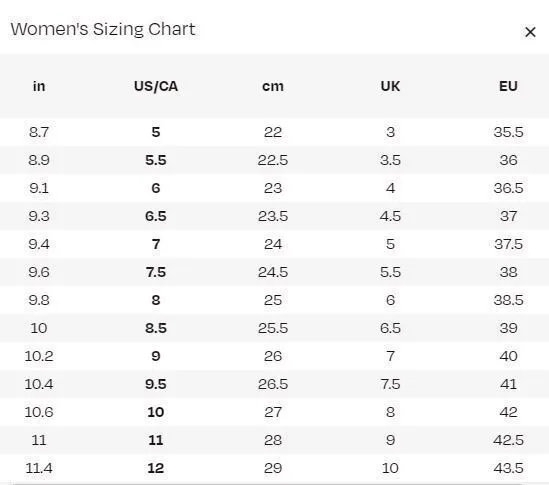Click the UK column header
The image size is (549, 485).
click(x=390, y=86)
